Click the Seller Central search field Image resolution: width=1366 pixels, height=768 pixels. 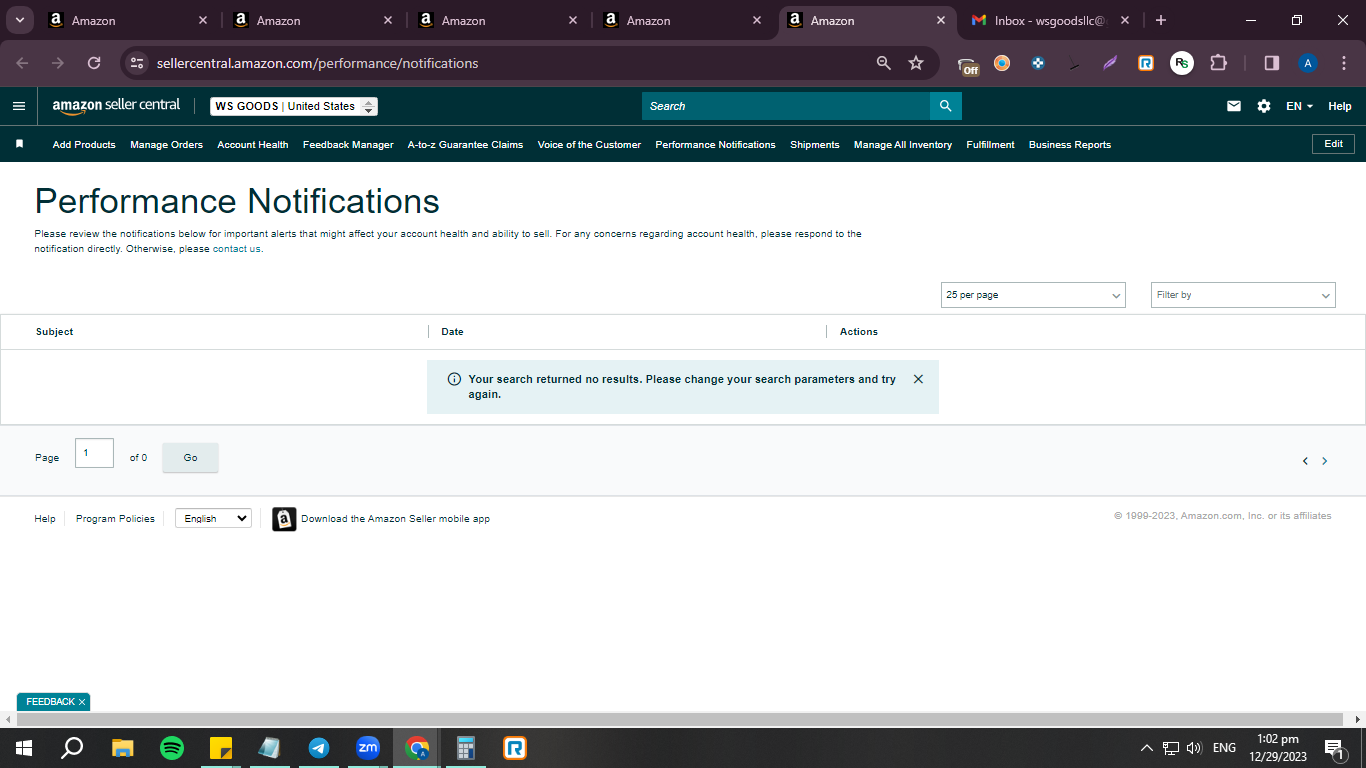[x=786, y=106]
